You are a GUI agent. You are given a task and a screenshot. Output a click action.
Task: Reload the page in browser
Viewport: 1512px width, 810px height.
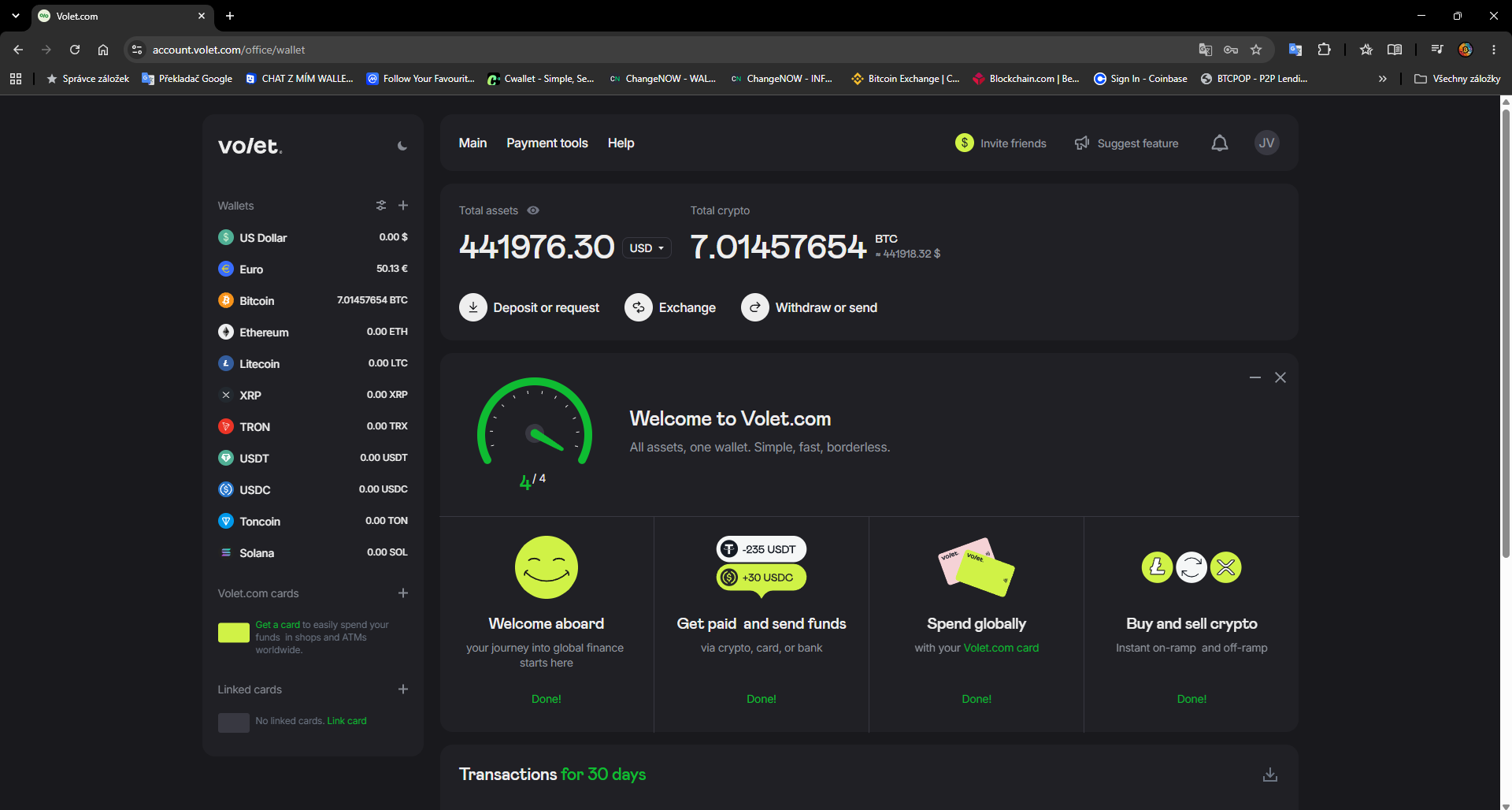click(75, 50)
